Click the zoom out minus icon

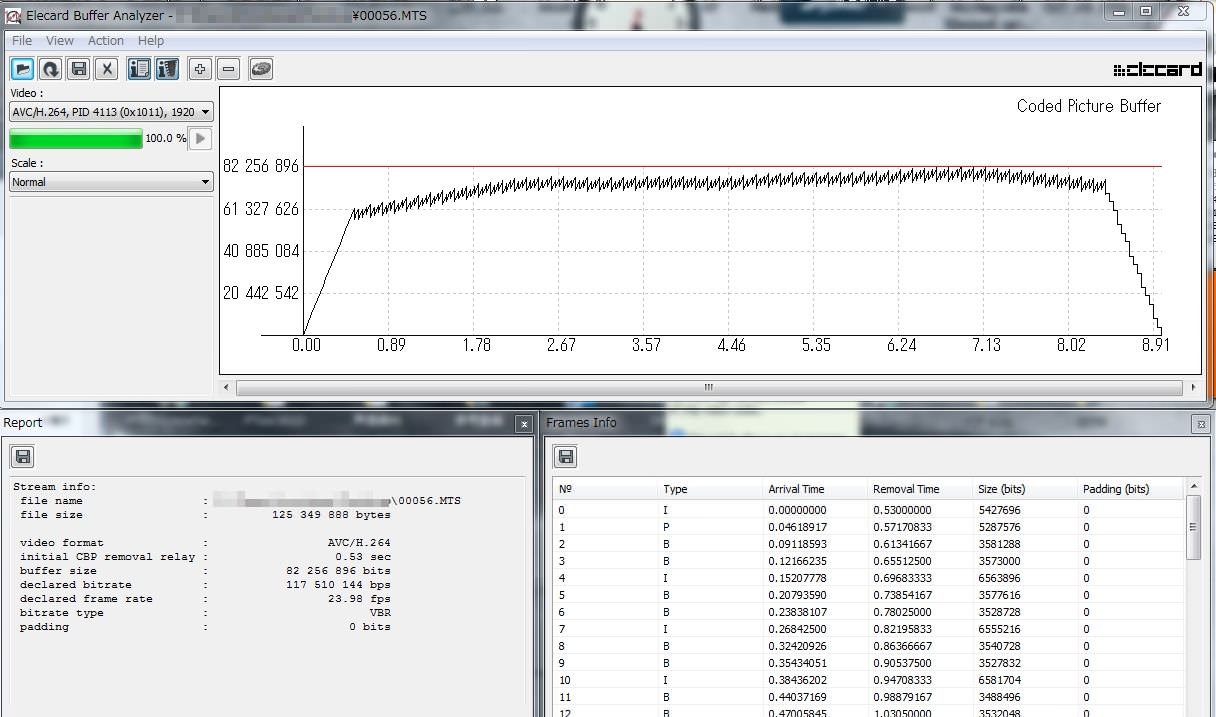point(229,69)
